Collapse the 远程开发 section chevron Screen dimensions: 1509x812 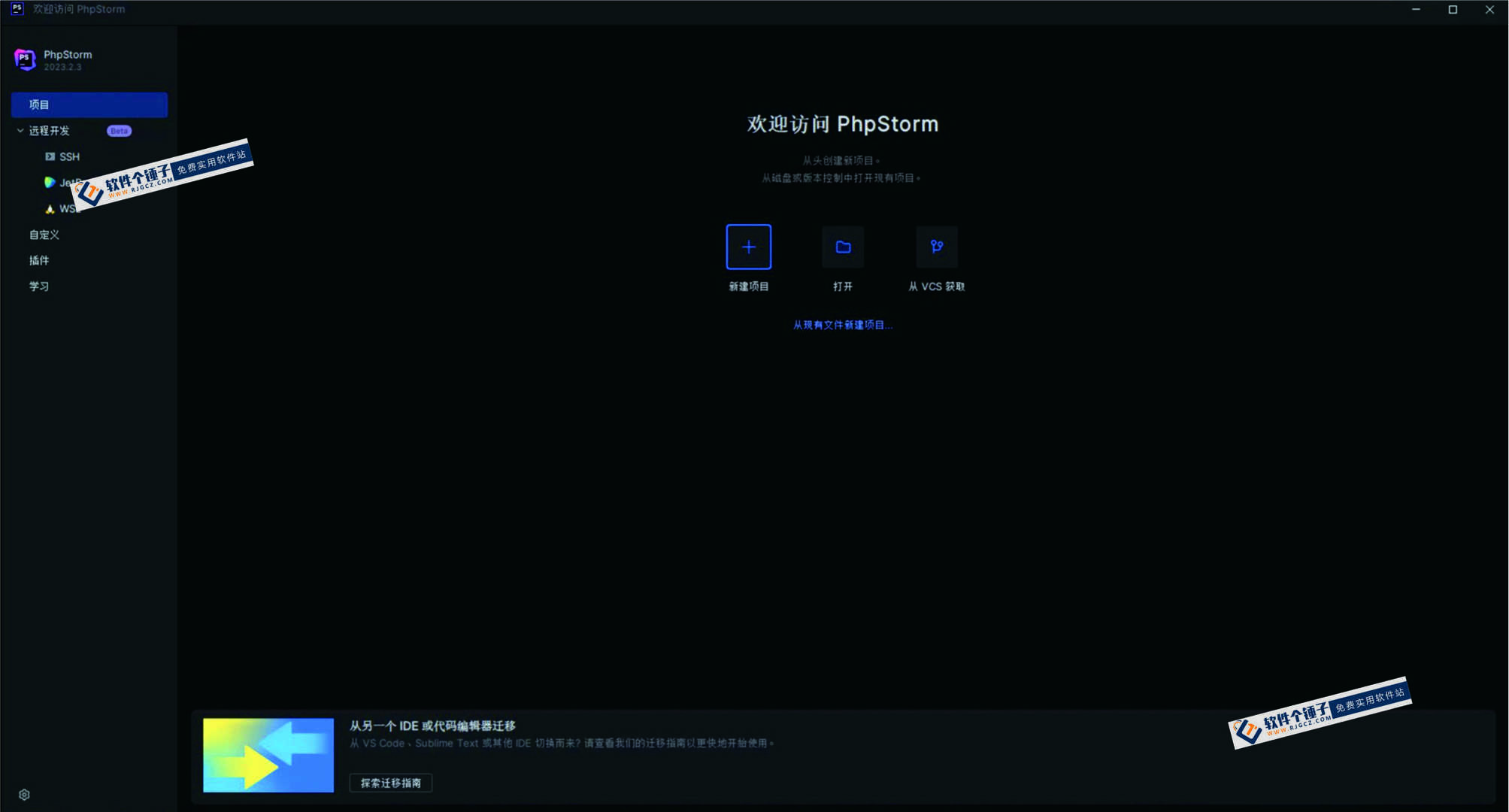pos(20,130)
